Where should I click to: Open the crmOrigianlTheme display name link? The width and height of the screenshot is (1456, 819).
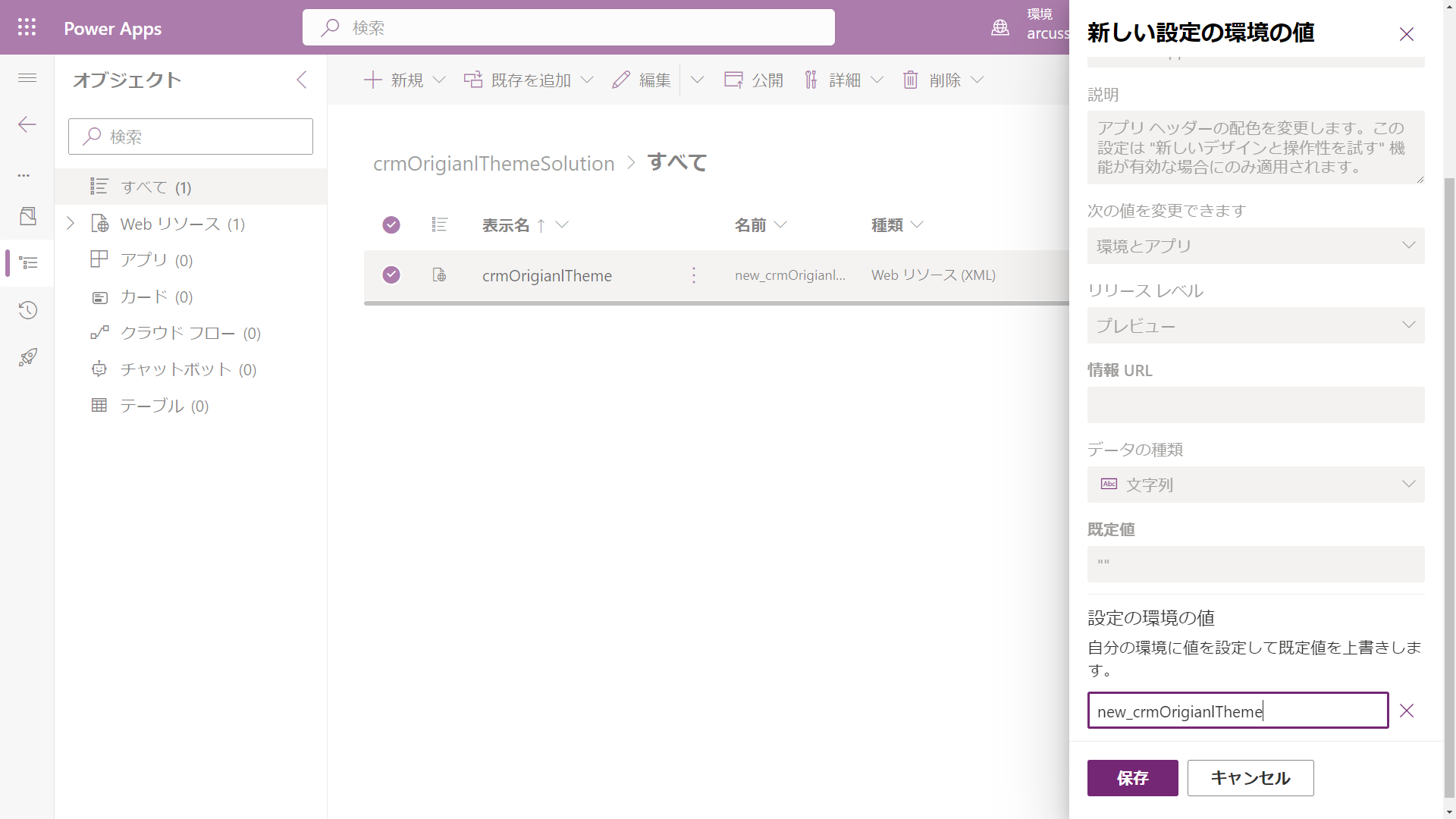[x=547, y=275]
